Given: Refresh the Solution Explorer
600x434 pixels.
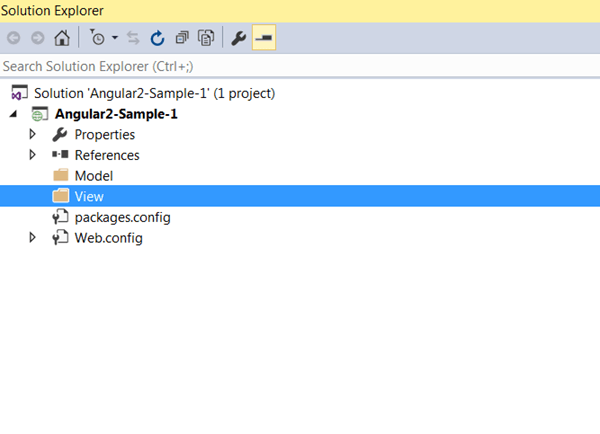Looking at the screenshot, I should 157,39.
